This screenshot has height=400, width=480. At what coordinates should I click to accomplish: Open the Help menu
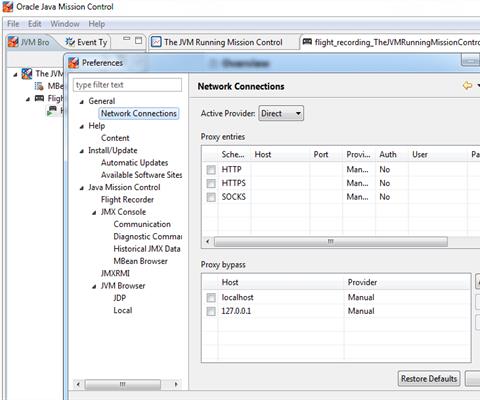click(x=97, y=24)
